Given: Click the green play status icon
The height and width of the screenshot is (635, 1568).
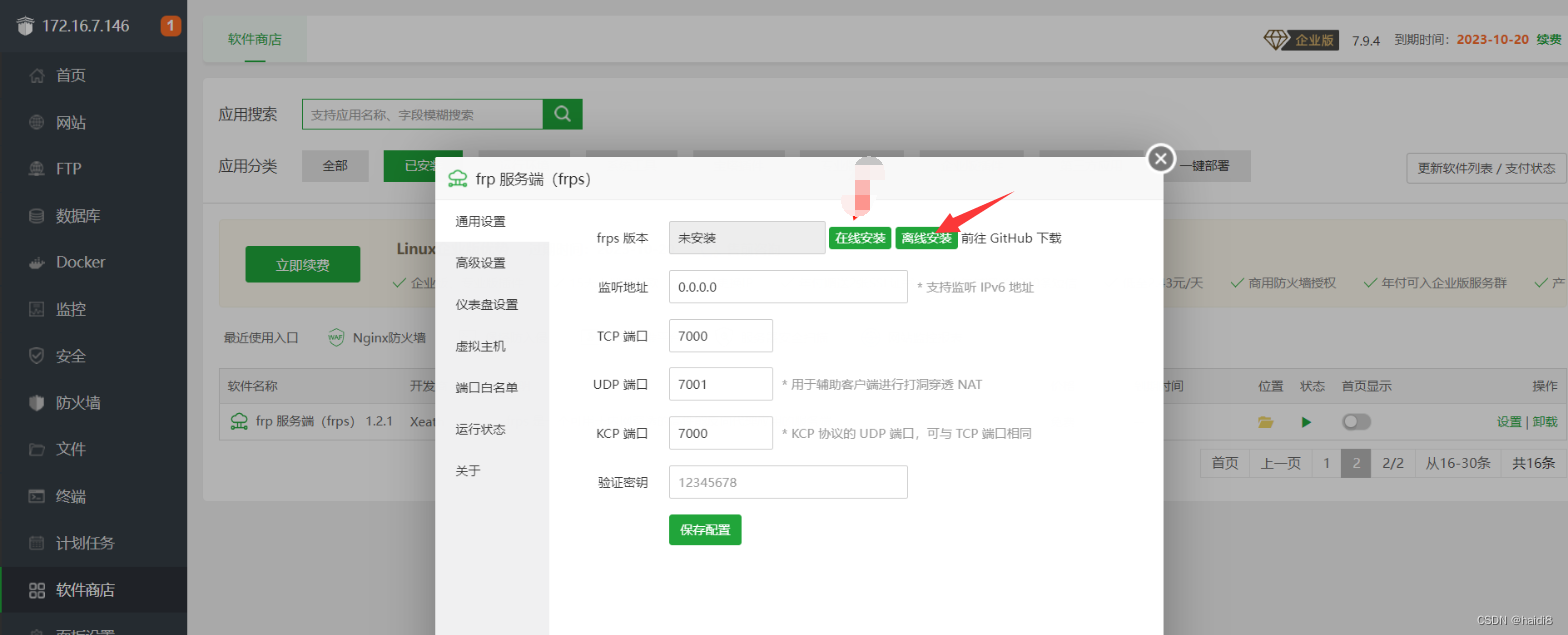Looking at the screenshot, I should [1306, 422].
